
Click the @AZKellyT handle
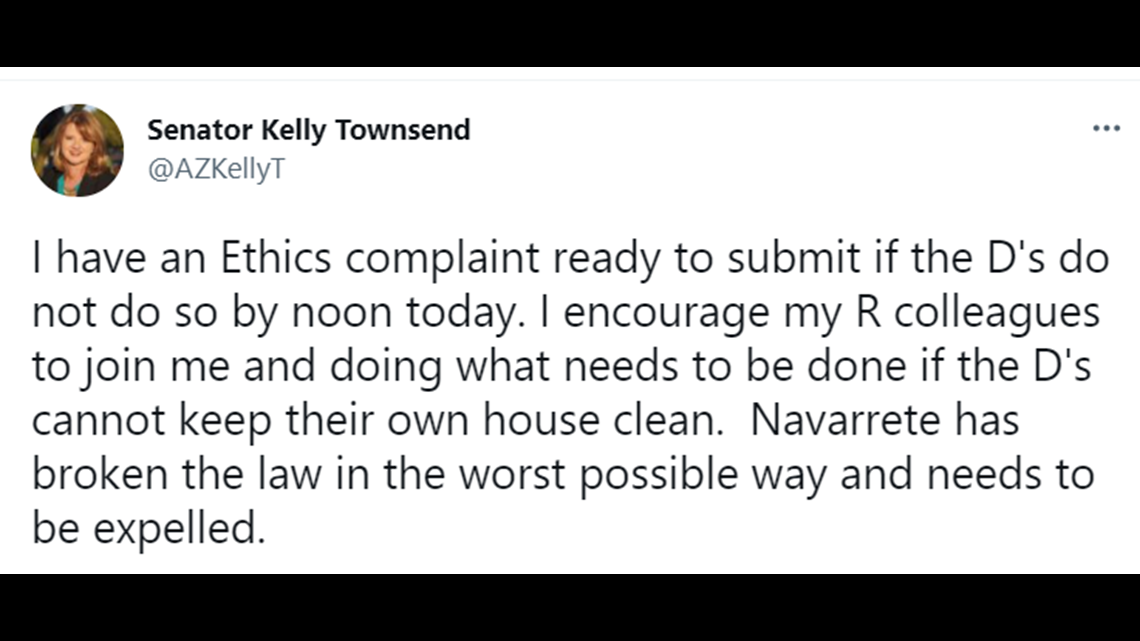pyautogui.click(x=216, y=169)
